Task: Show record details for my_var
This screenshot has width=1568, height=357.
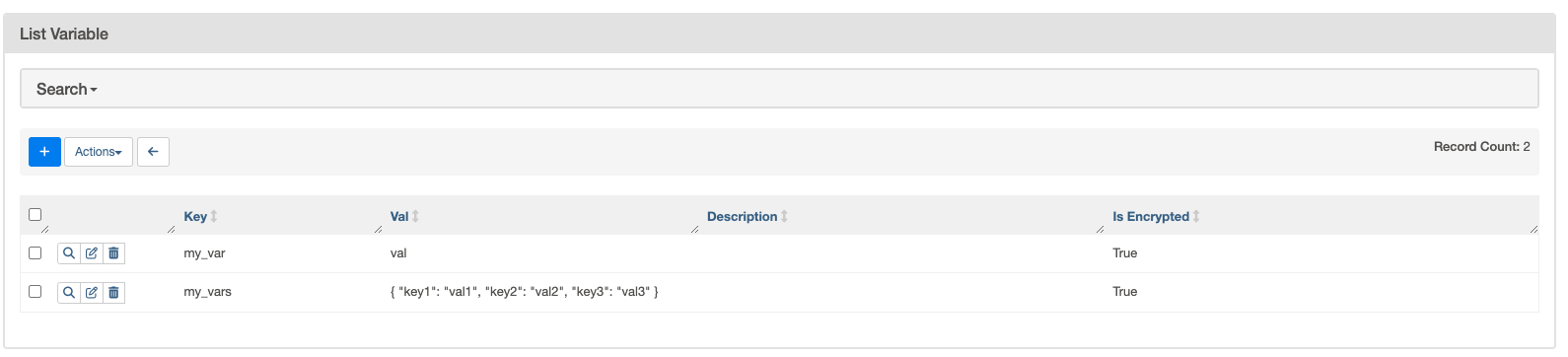Action: tap(69, 253)
